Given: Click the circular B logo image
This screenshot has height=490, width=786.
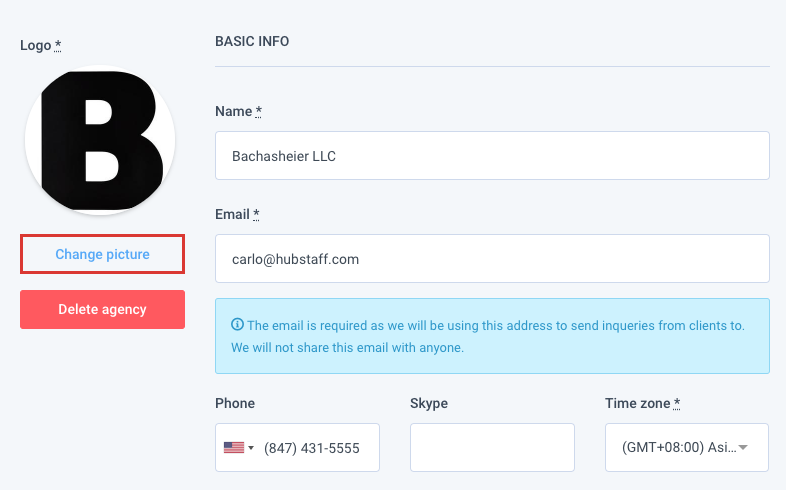Looking at the screenshot, I should click(100, 140).
